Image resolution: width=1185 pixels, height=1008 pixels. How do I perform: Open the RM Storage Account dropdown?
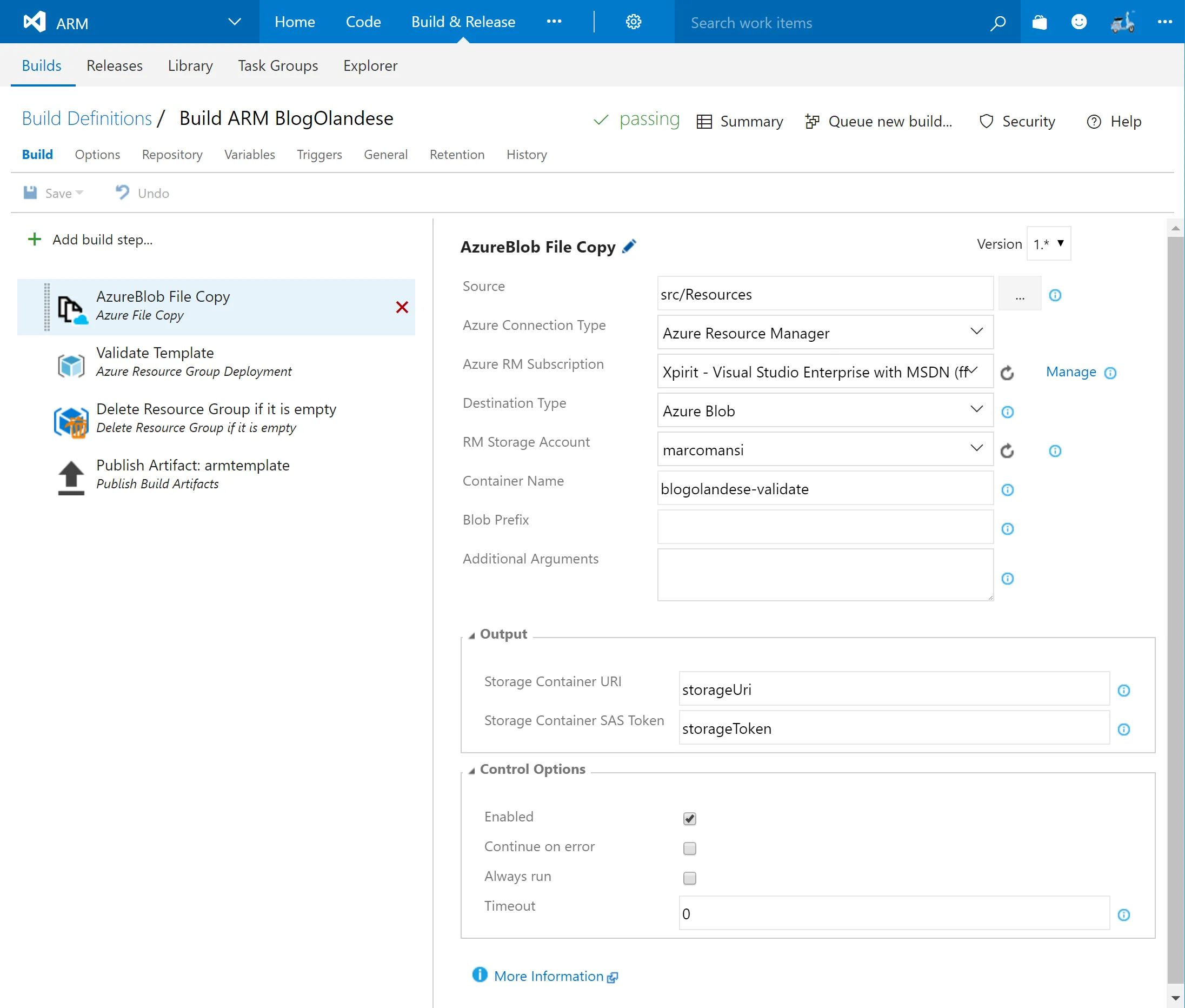point(824,449)
